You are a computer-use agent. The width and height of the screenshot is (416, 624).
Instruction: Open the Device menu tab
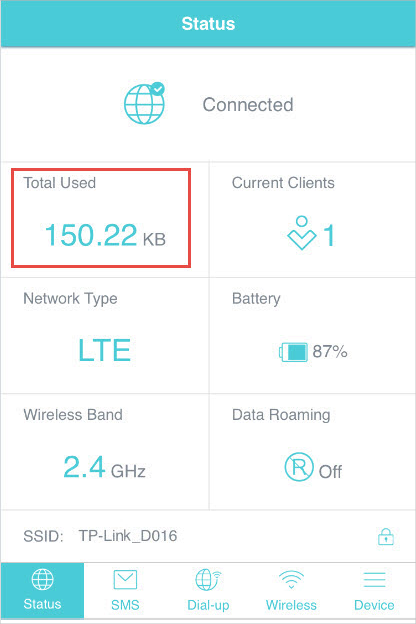pyautogui.click(x=374, y=591)
